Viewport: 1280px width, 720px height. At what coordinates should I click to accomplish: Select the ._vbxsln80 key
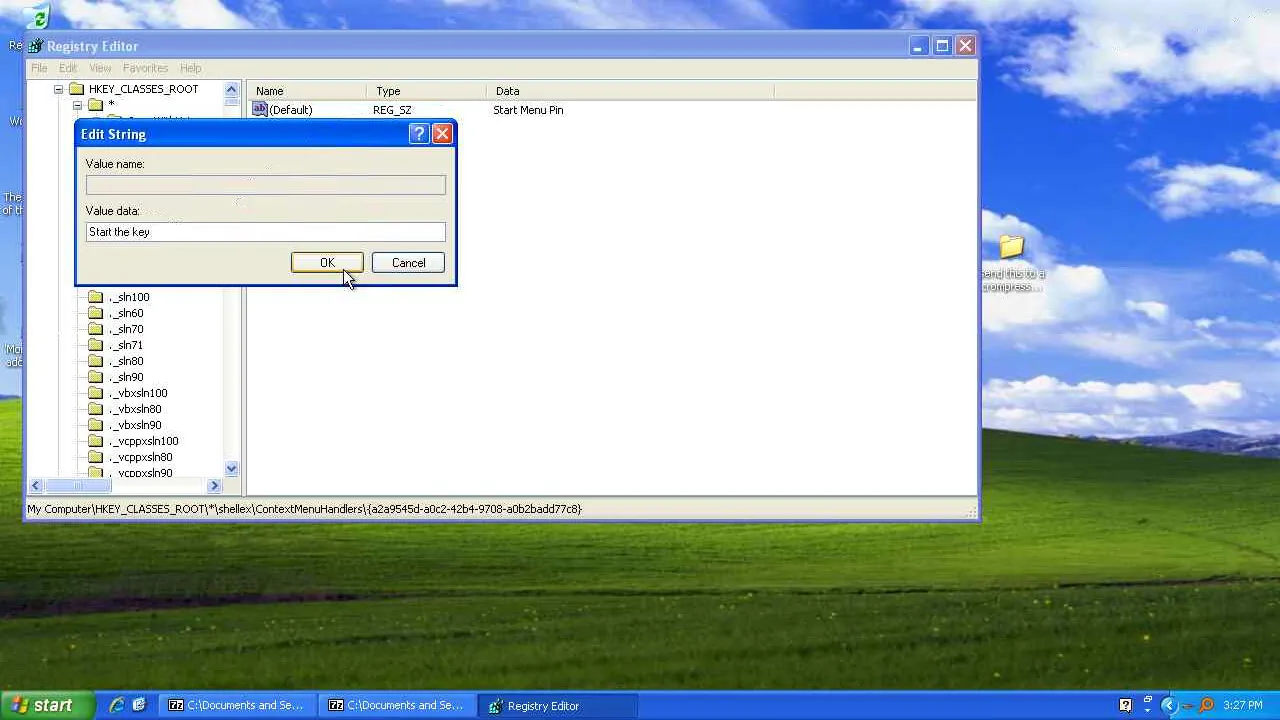click(135, 409)
